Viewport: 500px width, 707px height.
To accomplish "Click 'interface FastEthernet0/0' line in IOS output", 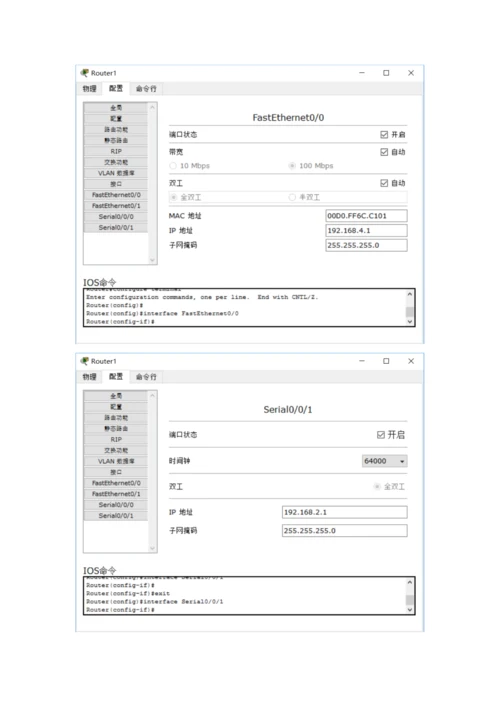I will click(163, 313).
